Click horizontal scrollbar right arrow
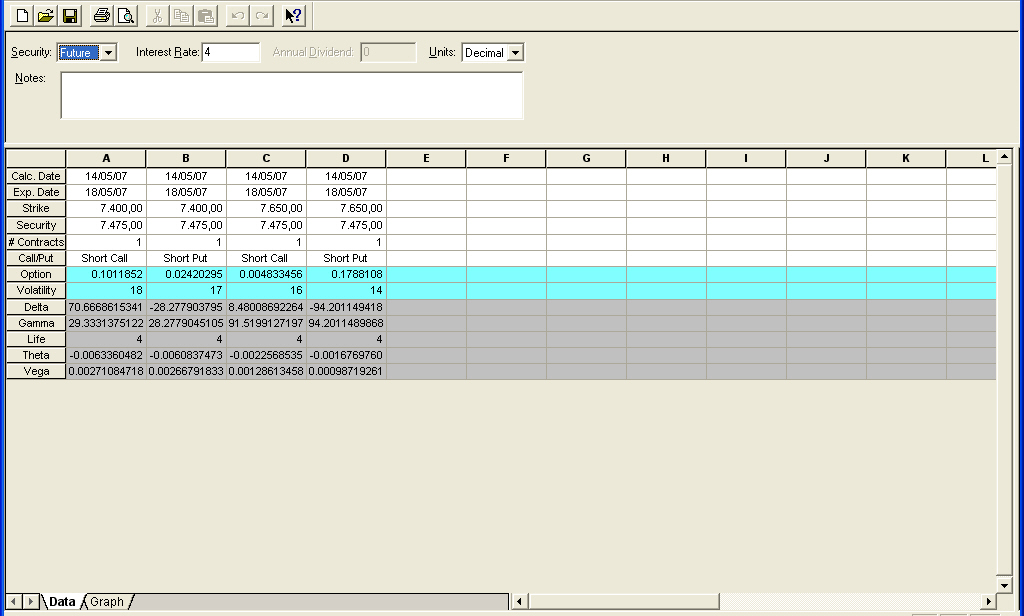The image size is (1024, 616). (988, 601)
